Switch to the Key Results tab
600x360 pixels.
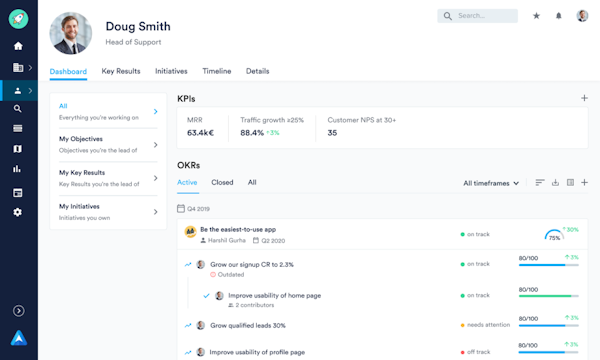point(121,71)
